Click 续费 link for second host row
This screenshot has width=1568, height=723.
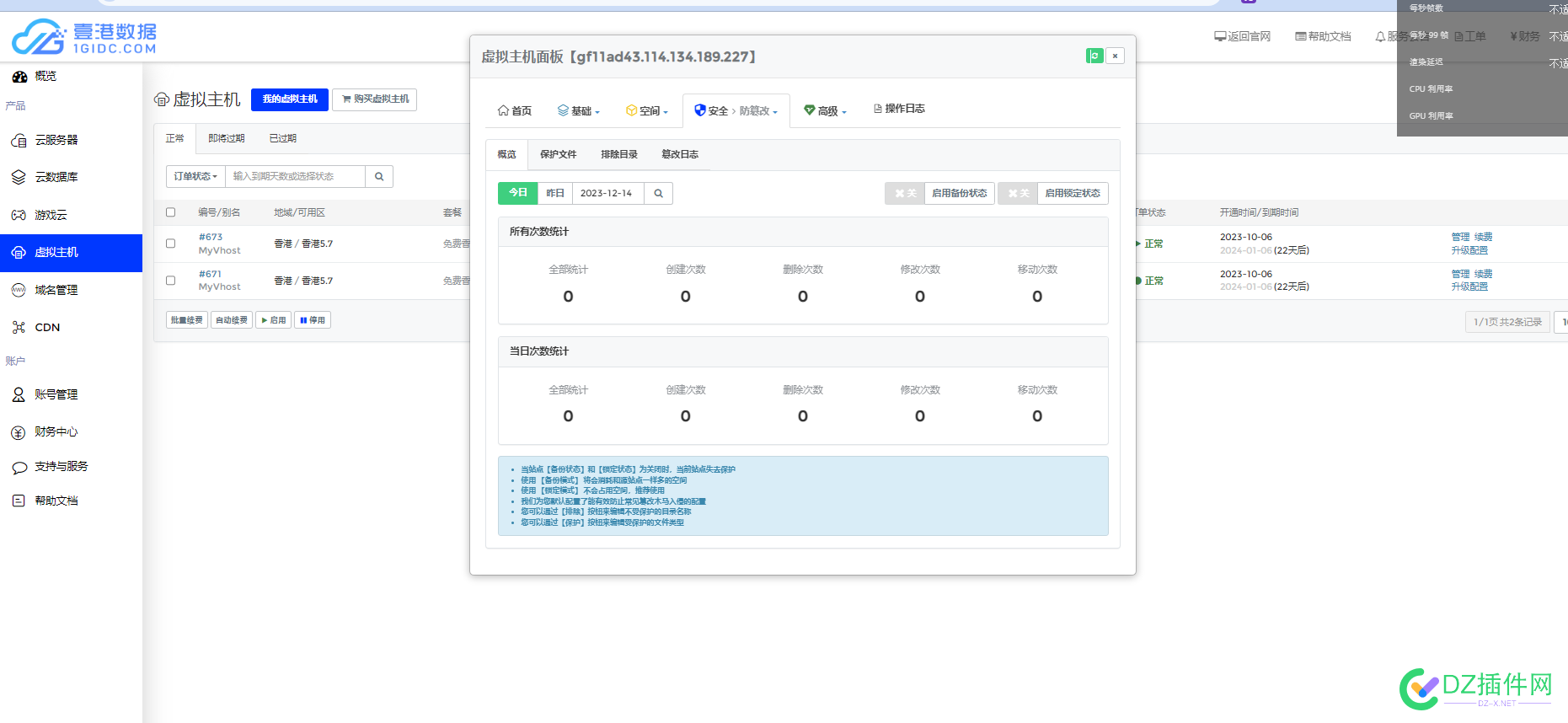tap(1484, 274)
